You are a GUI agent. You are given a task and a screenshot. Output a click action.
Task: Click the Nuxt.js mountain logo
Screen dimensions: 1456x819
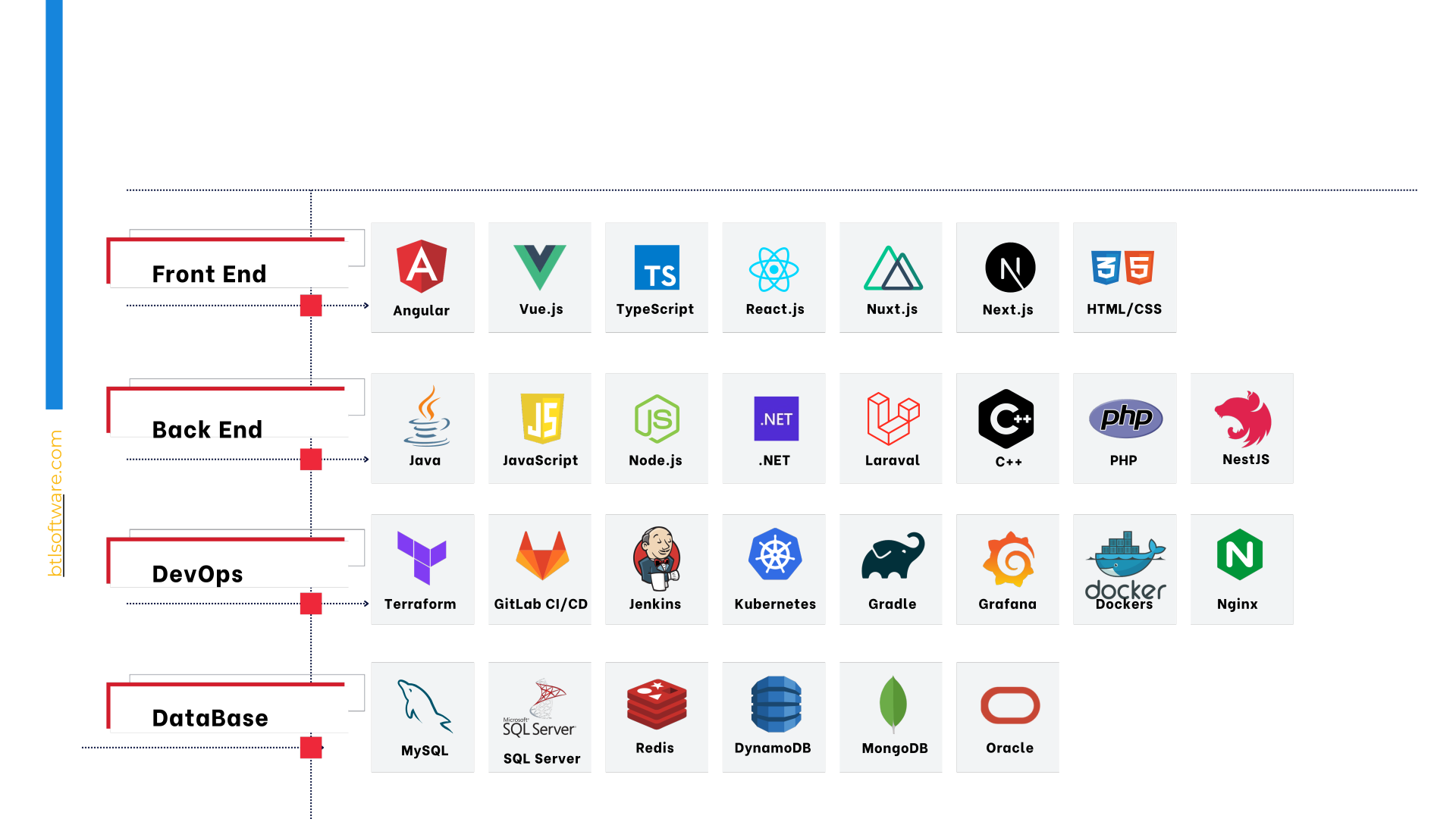[x=893, y=268]
